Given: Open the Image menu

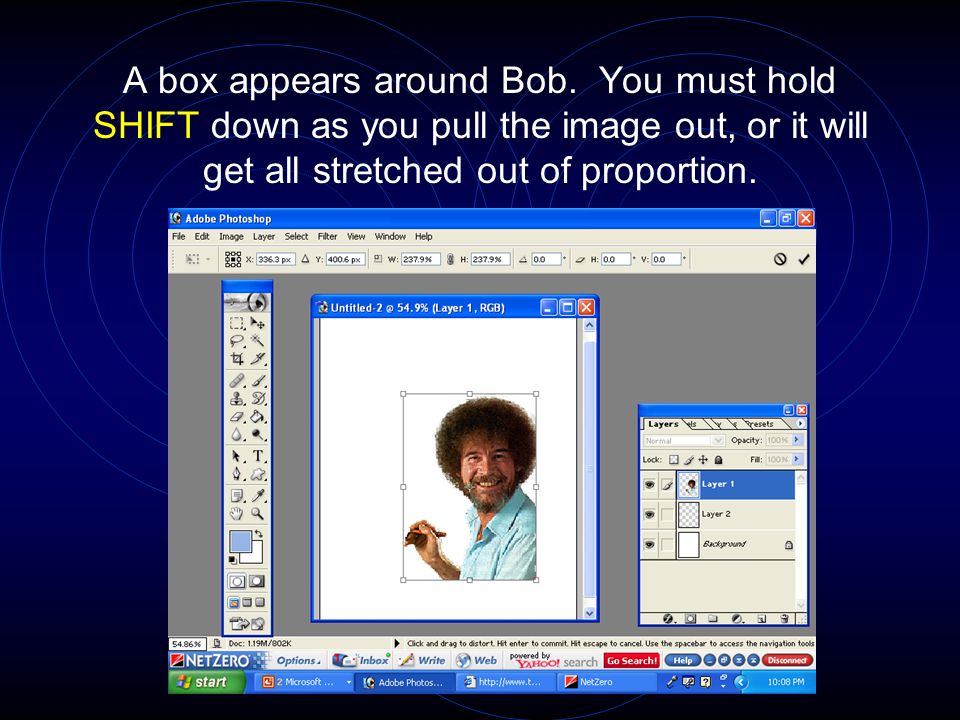Looking at the screenshot, I should (x=231, y=236).
